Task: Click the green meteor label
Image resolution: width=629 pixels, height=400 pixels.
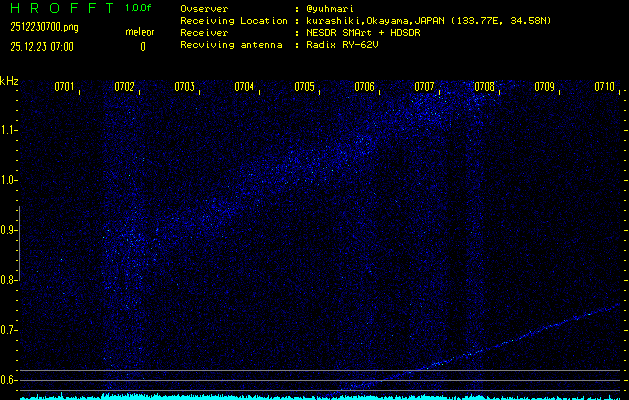Action: pyautogui.click(x=140, y=32)
